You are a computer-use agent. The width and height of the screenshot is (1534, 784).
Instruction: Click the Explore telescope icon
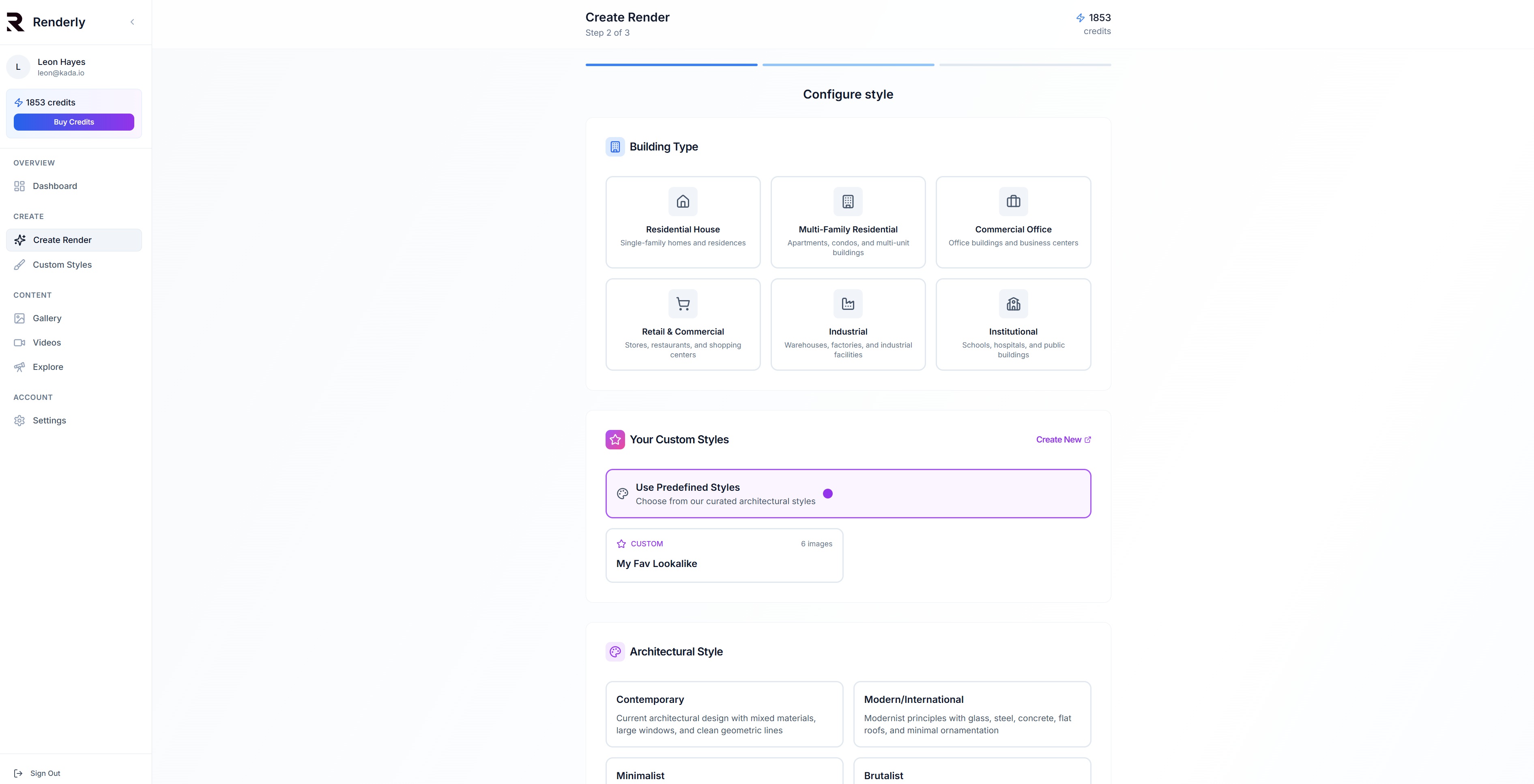tap(19, 367)
